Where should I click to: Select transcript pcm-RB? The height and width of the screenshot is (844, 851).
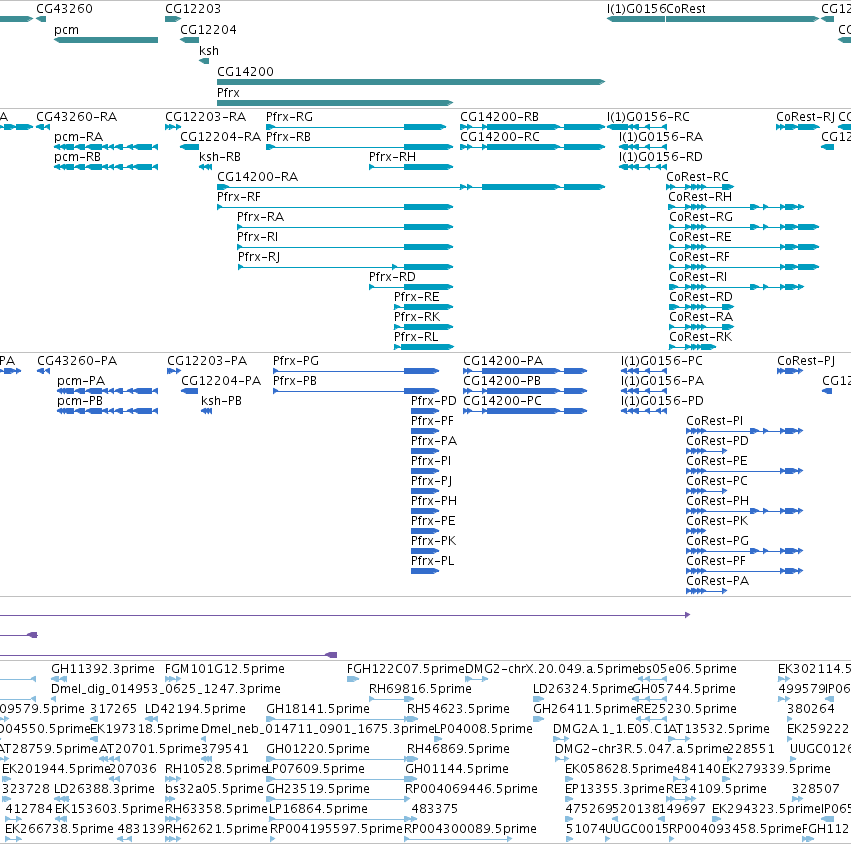[x=78, y=157]
